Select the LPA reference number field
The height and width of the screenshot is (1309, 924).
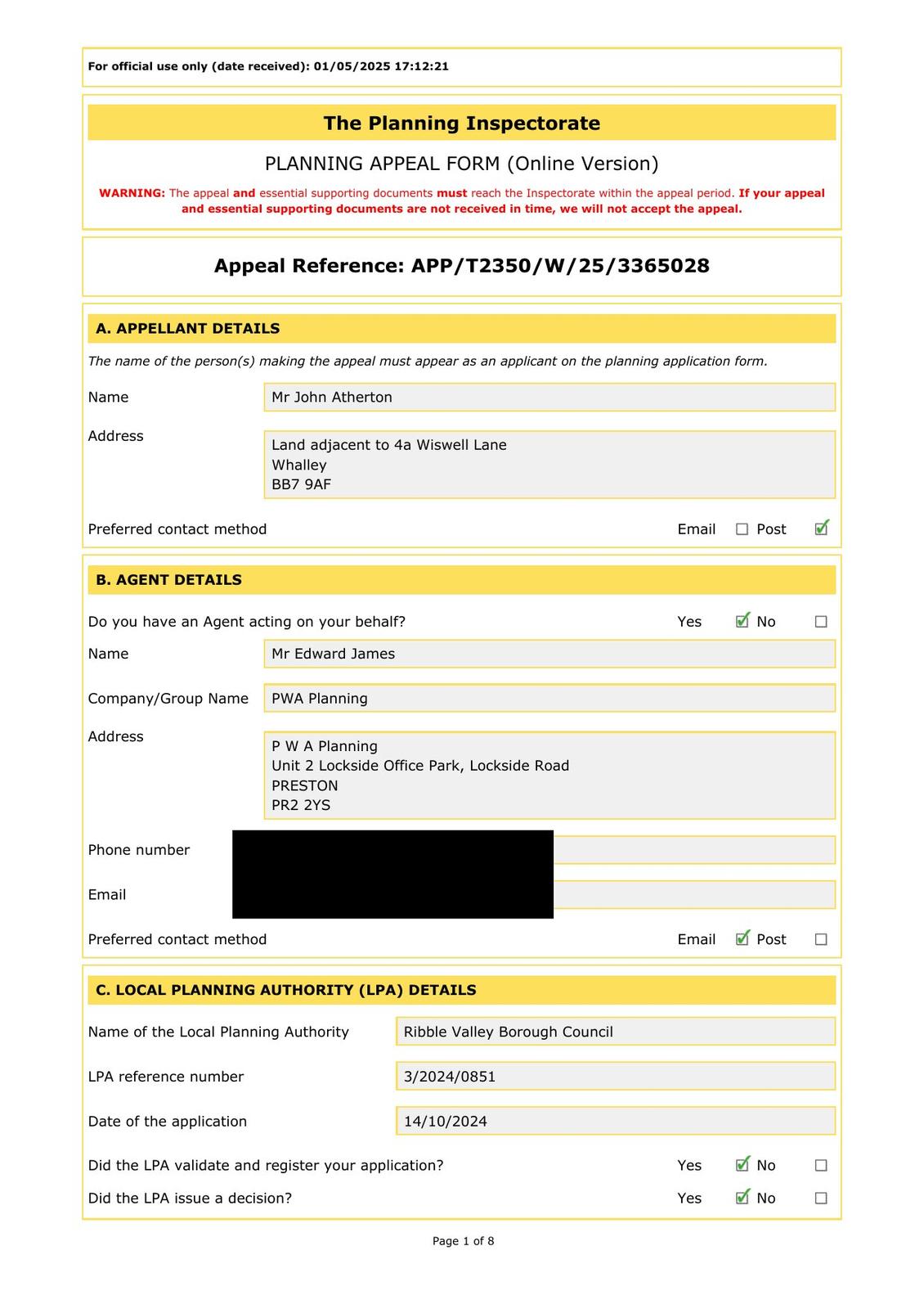click(615, 1077)
